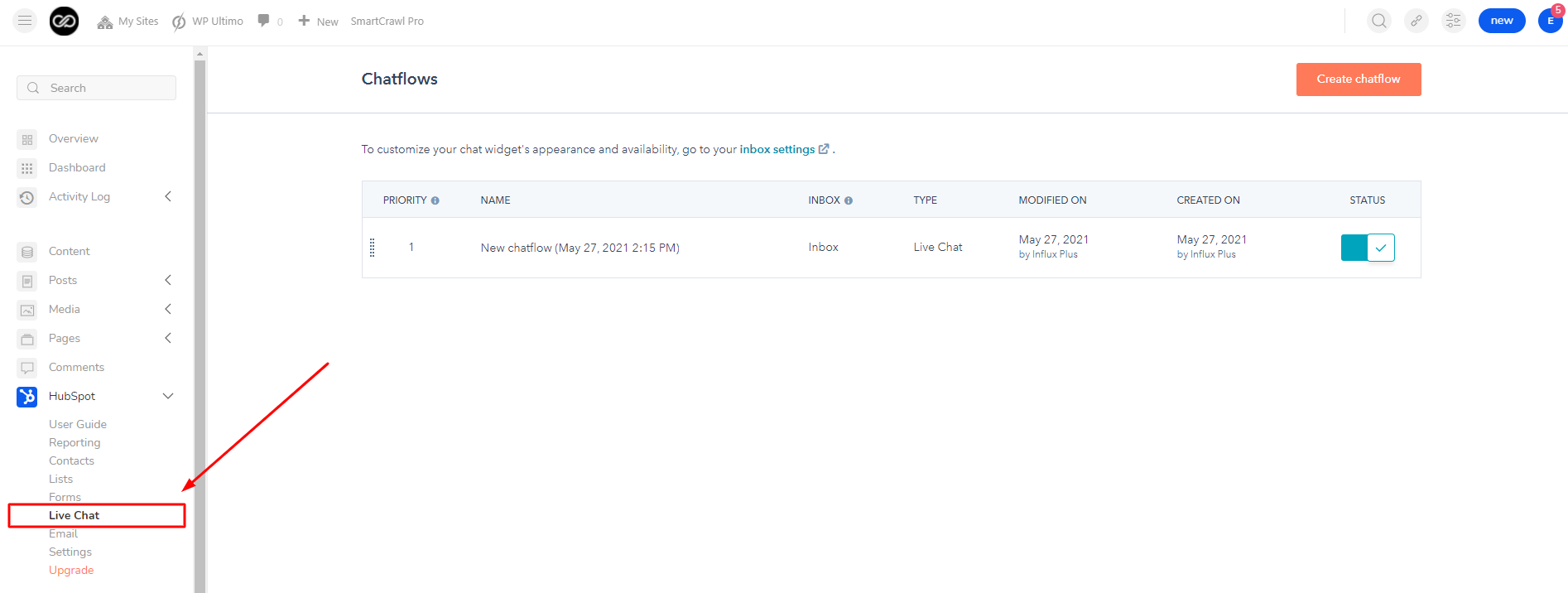Expand the Posts submenu chevron
The width and height of the screenshot is (1568, 593).
click(168, 280)
